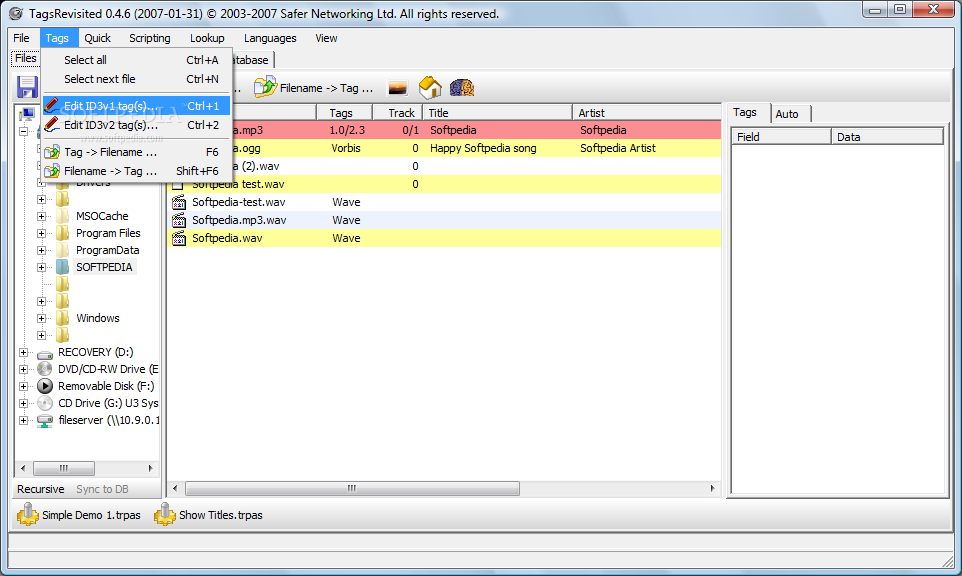Viewport: 962px width, 576px height.
Task: Toggle the Recursive option
Action: (x=40, y=489)
